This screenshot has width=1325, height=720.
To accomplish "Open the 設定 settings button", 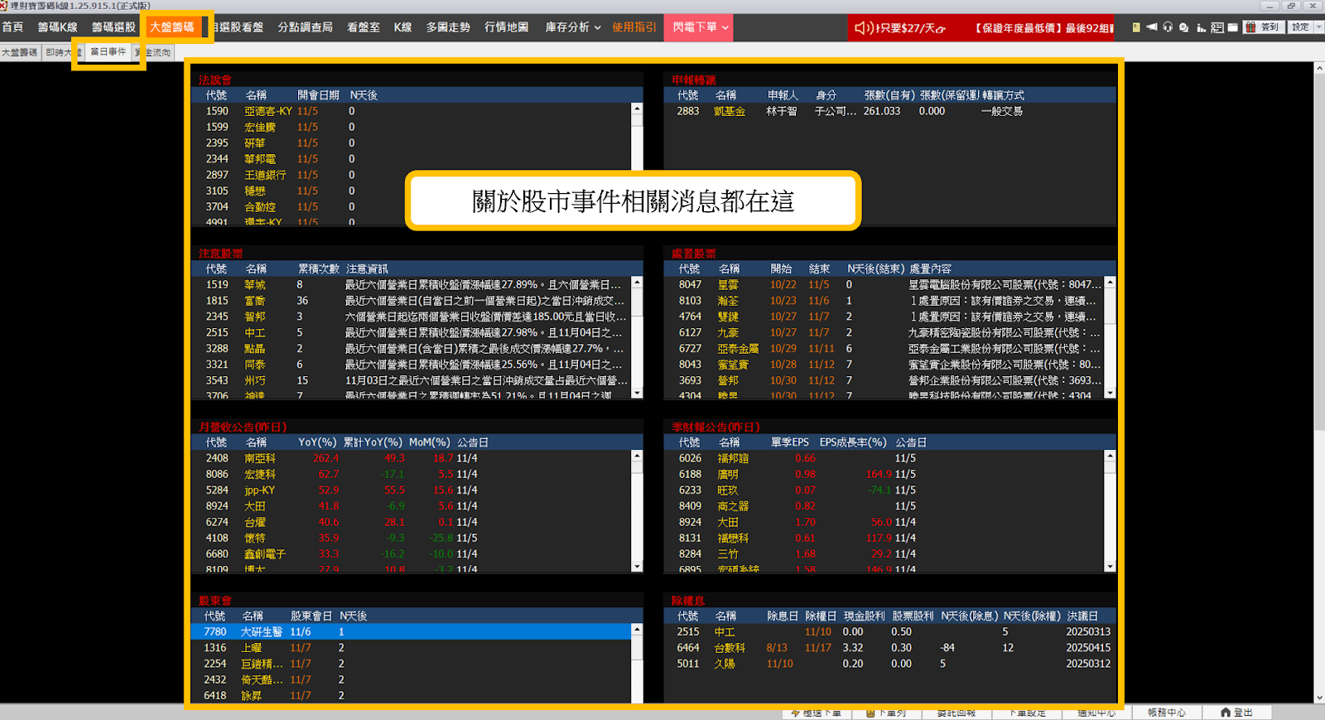I will 1300,27.
